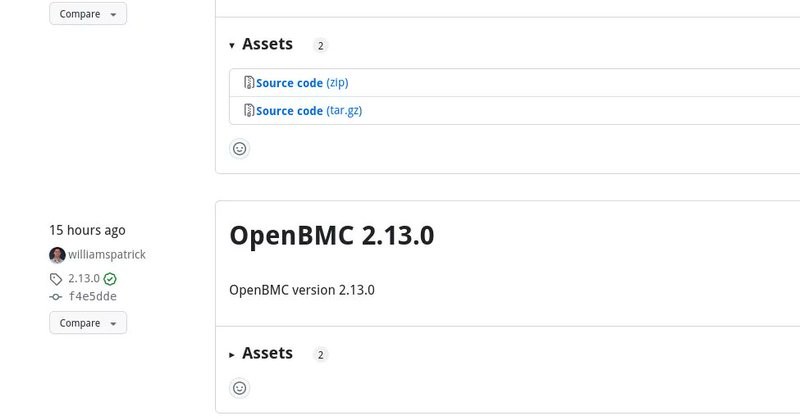
Task: Add emoji reaction to OpenBMC 2.13.0
Action: tap(239, 388)
